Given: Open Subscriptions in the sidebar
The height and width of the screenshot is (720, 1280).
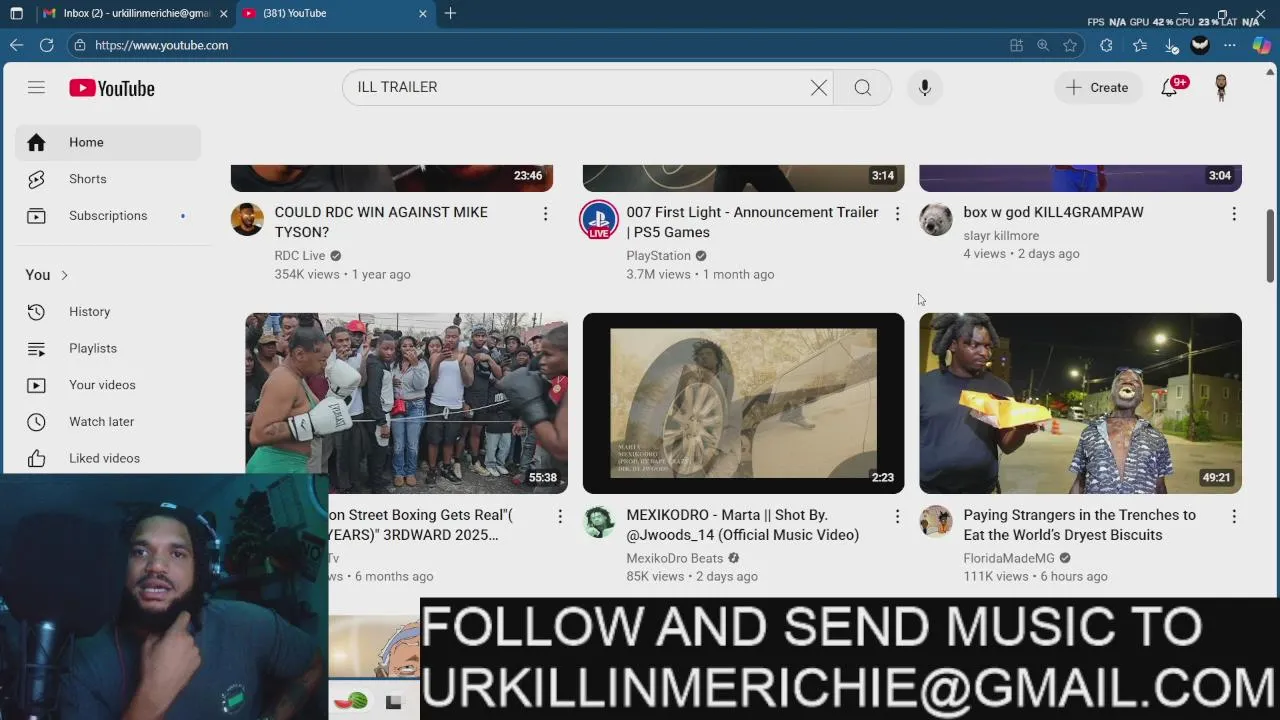Looking at the screenshot, I should click(108, 216).
